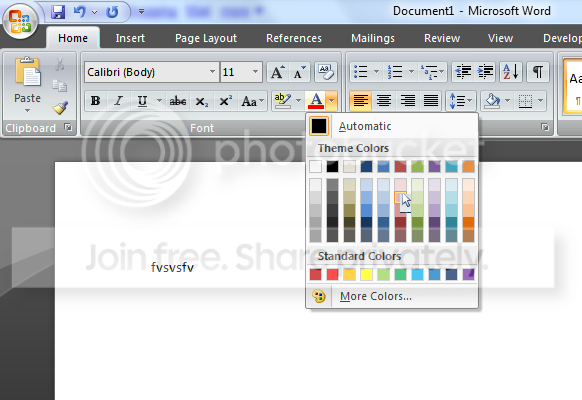Toggle Bold formatting
Viewport: 582px width, 400px height.
pyautogui.click(x=95, y=101)
